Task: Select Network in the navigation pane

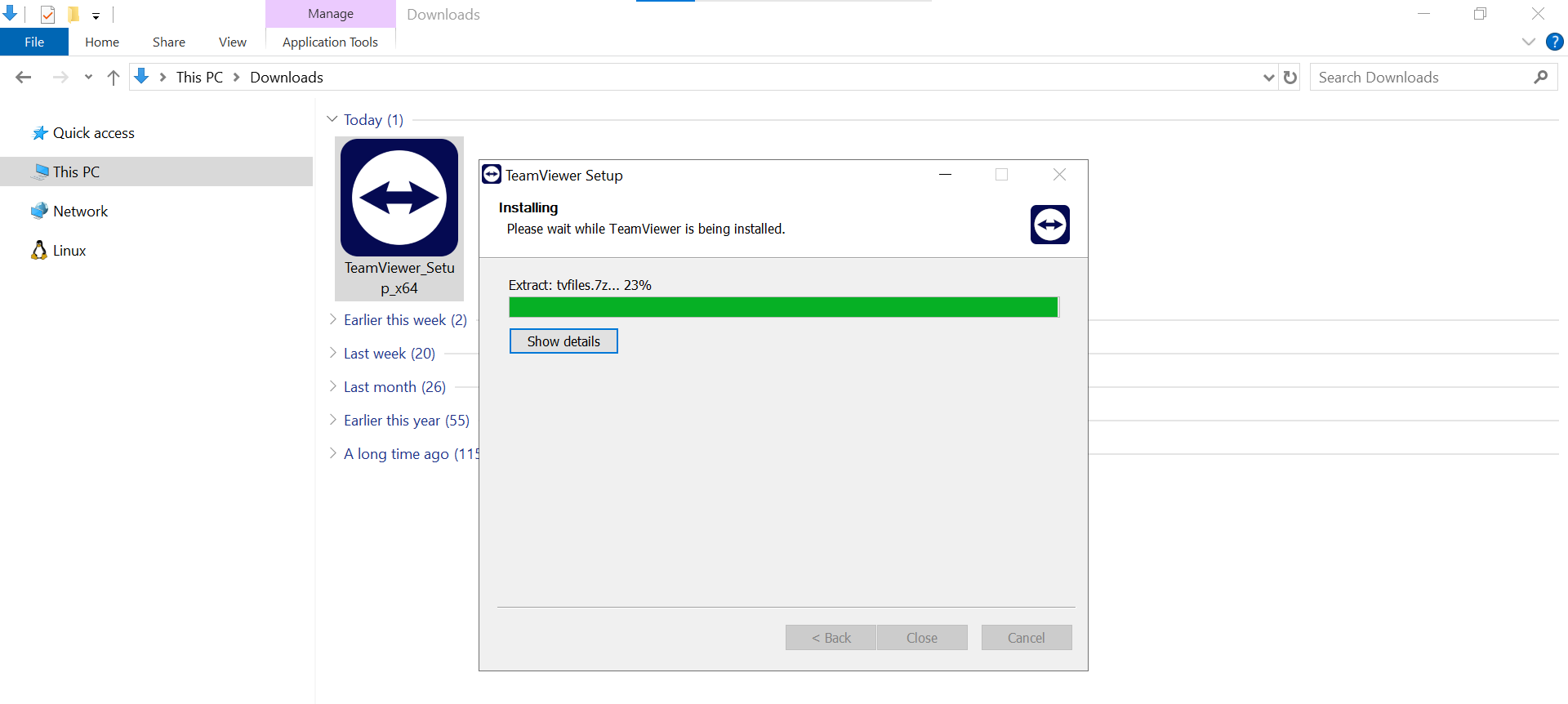Action: tap(80, 212)
